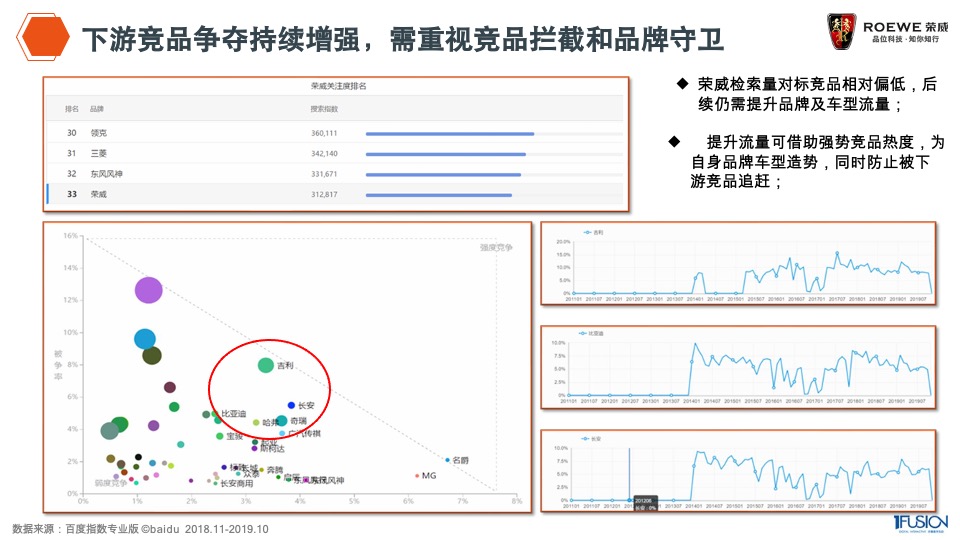Click the light blue 广汽传祺 dot
The image size is (960, 540).
(x=282, y=433)
